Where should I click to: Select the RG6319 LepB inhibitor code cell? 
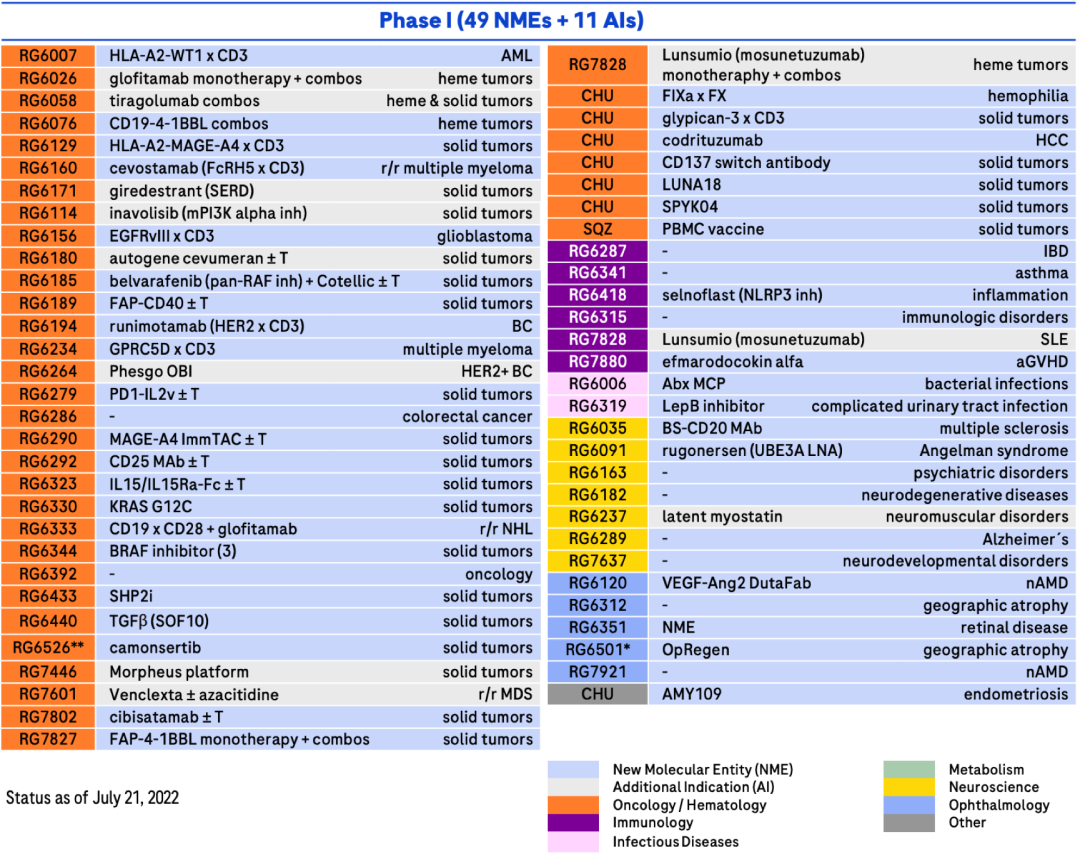coord(597,407)
